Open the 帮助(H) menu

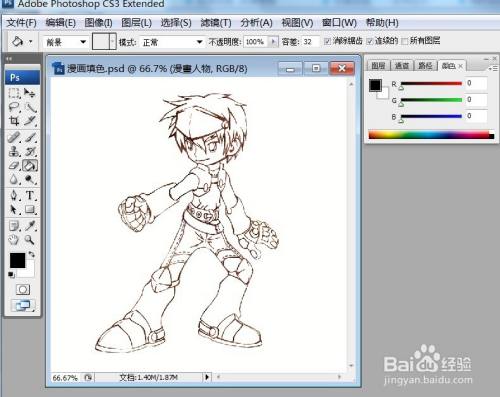point(382,23)
